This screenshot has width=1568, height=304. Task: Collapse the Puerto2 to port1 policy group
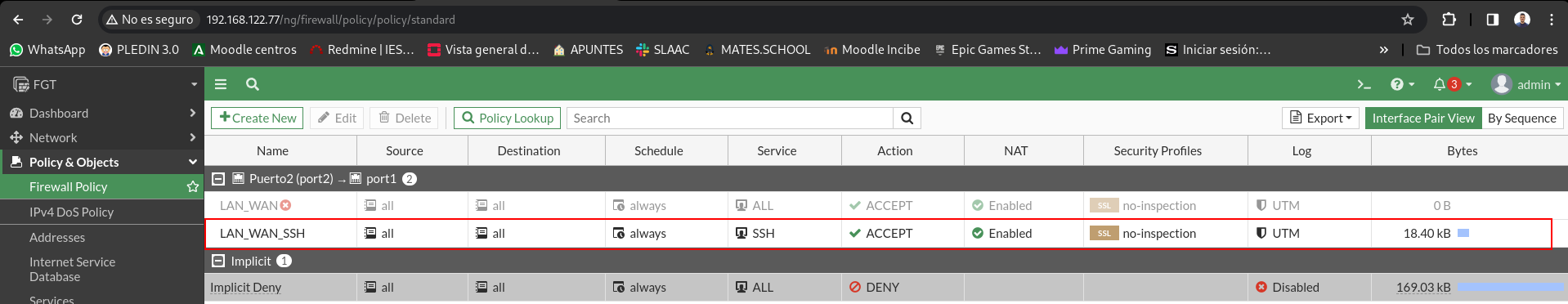point(218,179)
